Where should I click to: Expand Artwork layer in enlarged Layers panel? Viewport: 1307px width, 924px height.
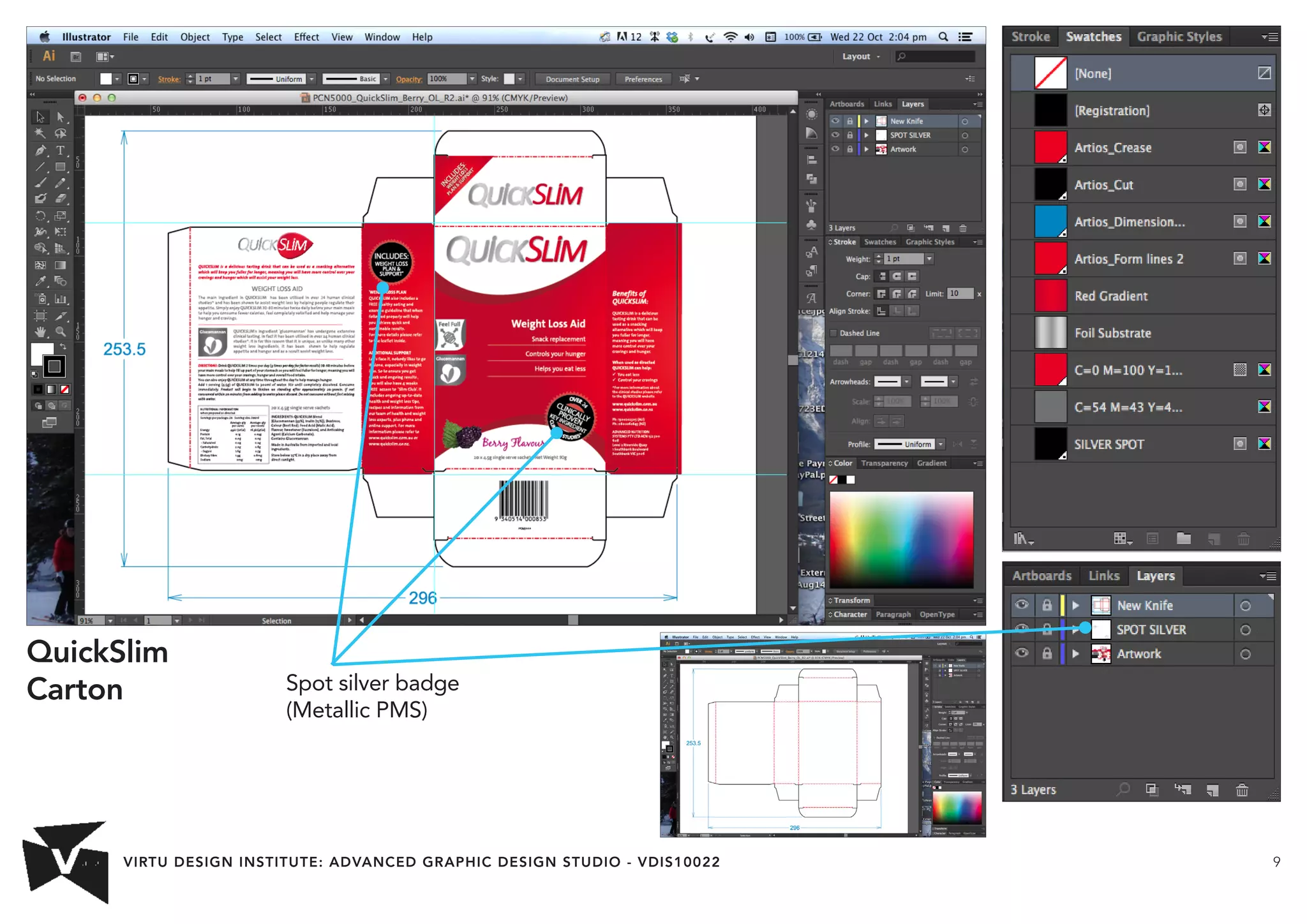tap(1076, 653)
